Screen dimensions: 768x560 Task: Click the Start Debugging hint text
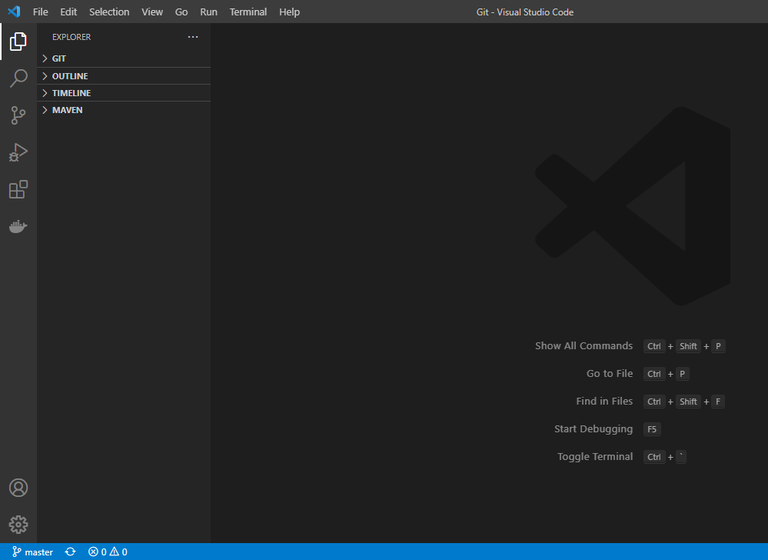coord(593,429)
